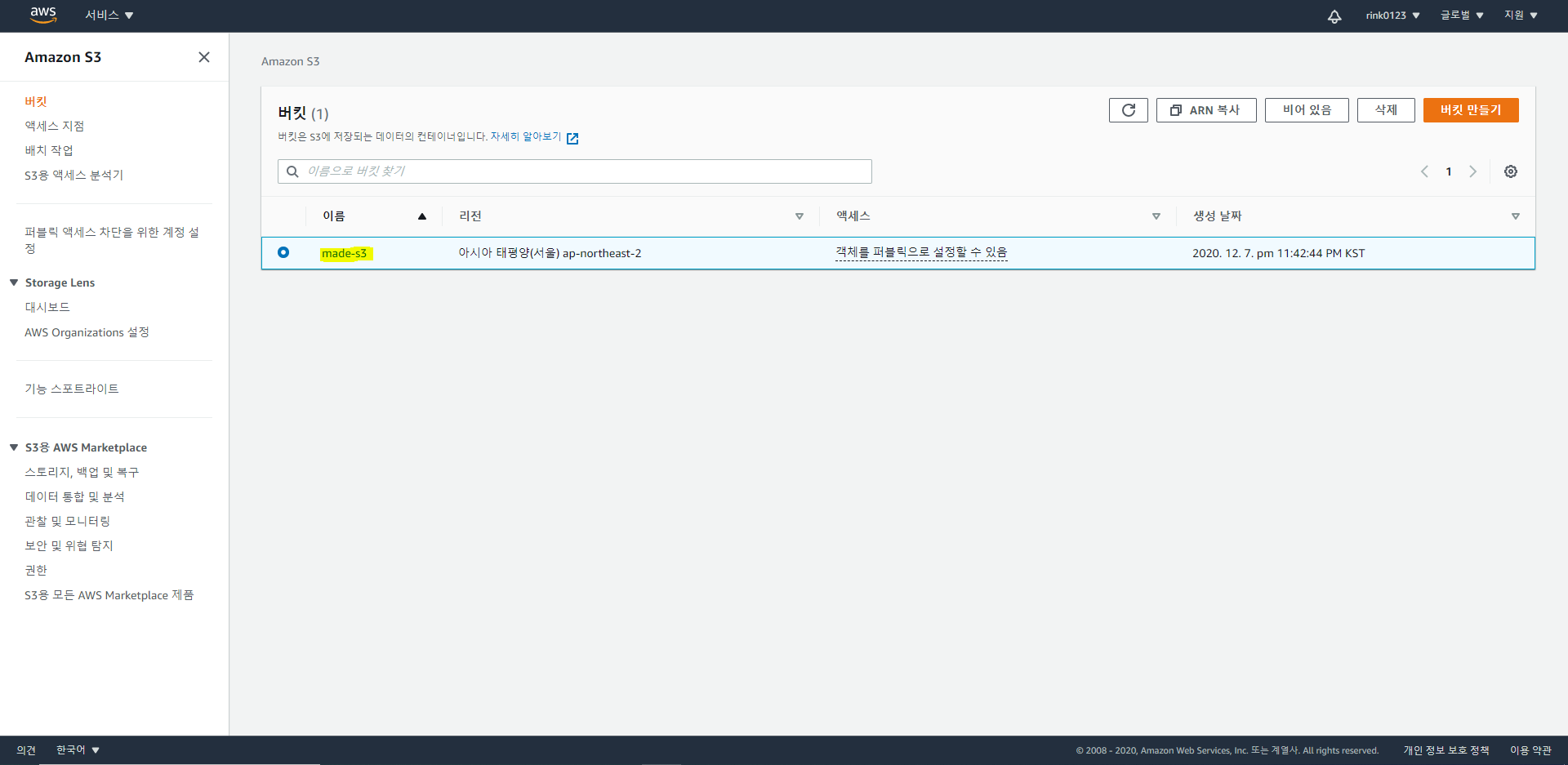Click the Amazon S3 breadcrumb
The image size is (1568, 765).
tap(290, 61)
